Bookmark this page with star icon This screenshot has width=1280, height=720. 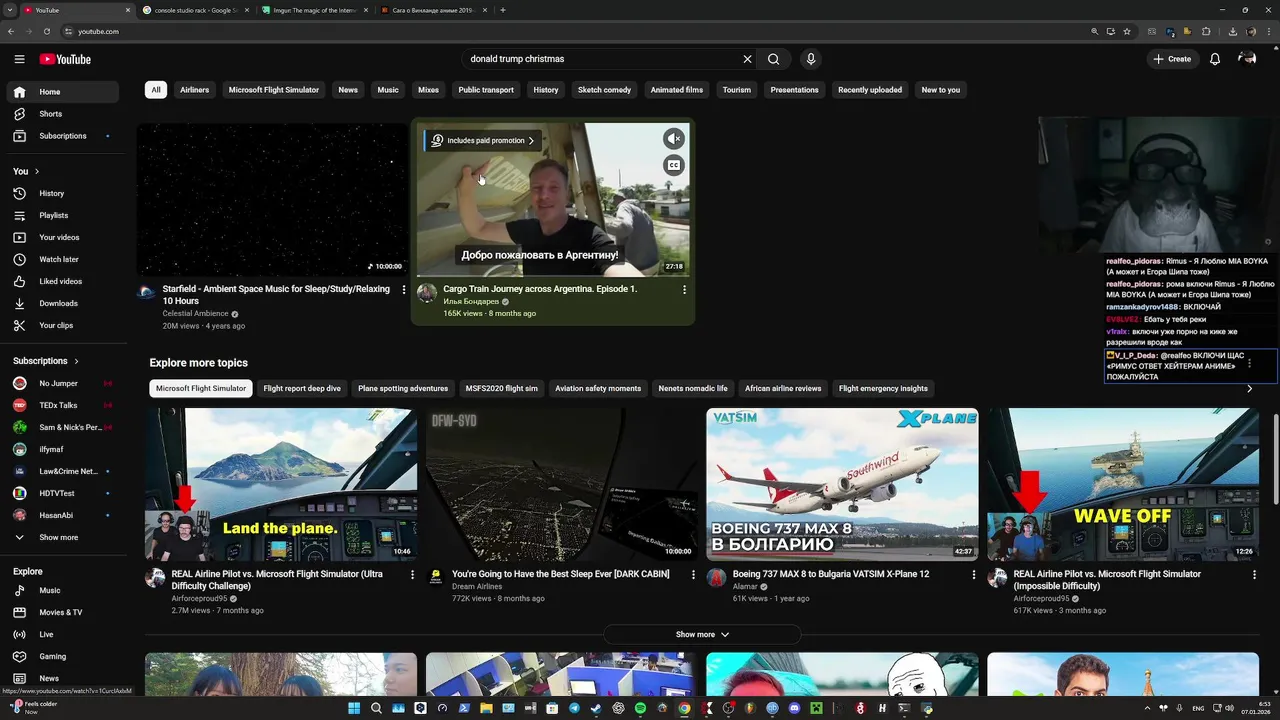point(1127,31)
